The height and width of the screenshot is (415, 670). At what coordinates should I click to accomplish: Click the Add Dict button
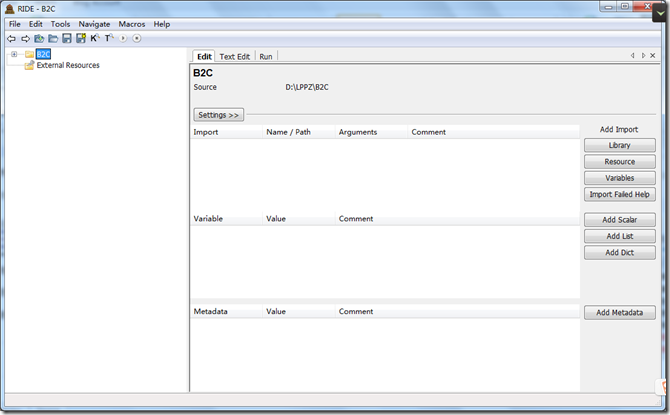point(620,253)
